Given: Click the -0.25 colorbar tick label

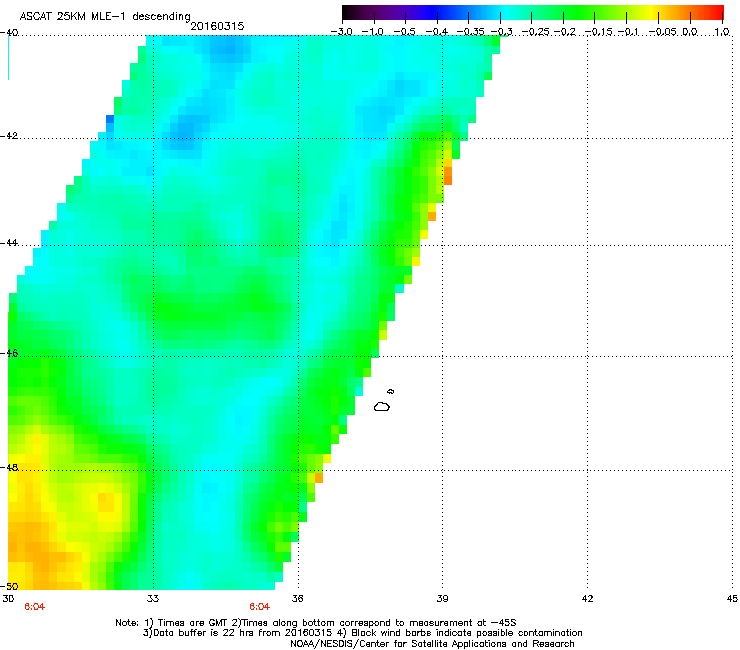Looking at the screenshot, I should point(536,32).
